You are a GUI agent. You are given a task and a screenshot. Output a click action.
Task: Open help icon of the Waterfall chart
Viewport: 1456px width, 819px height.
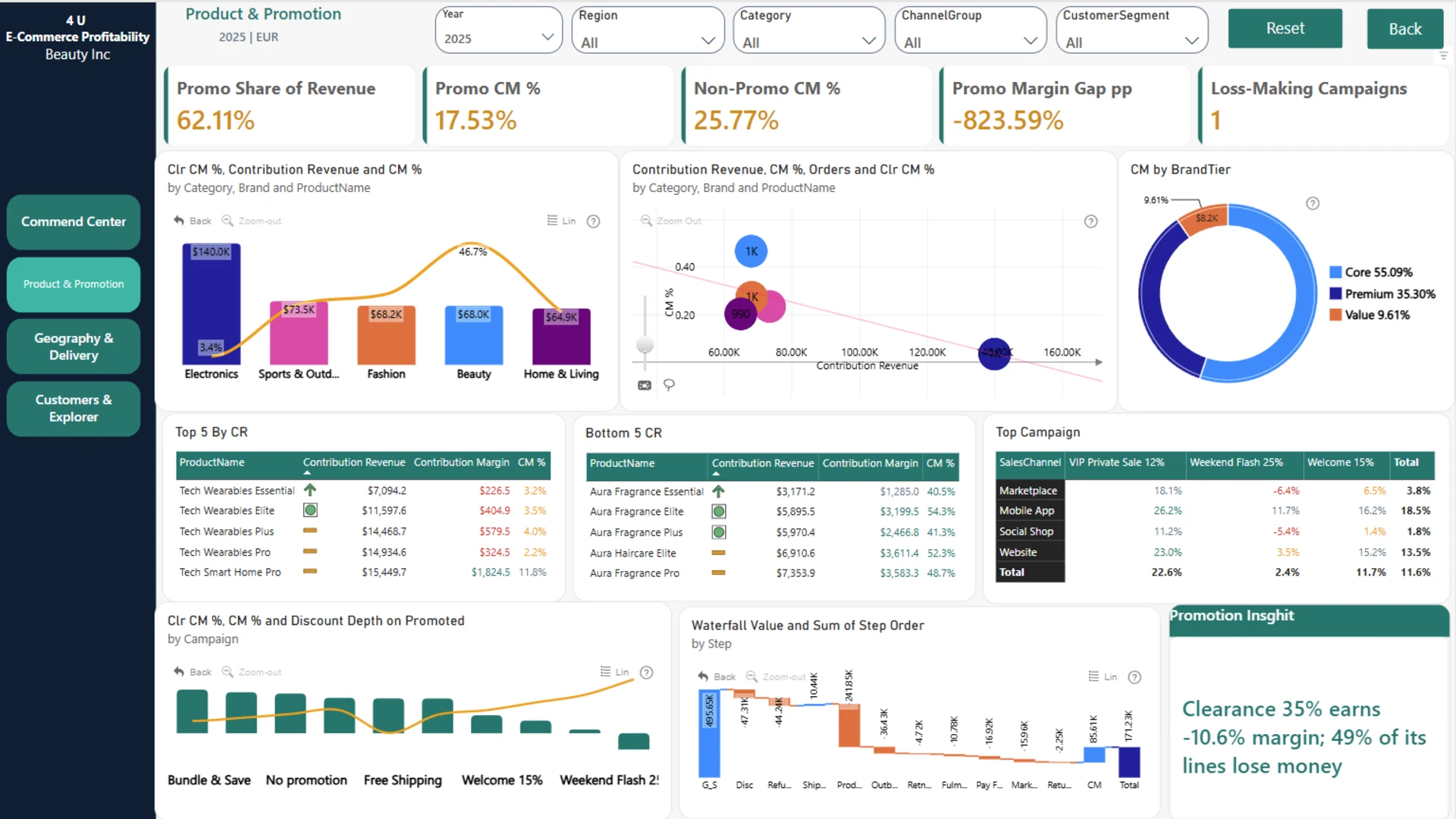coord(1135,677)
